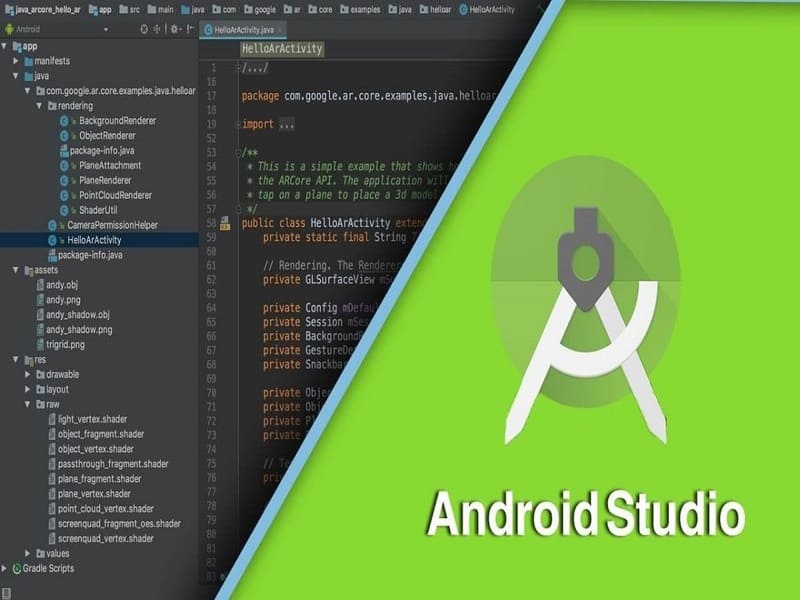Open the Project panel gear settings icon

(x=175, y=29)
